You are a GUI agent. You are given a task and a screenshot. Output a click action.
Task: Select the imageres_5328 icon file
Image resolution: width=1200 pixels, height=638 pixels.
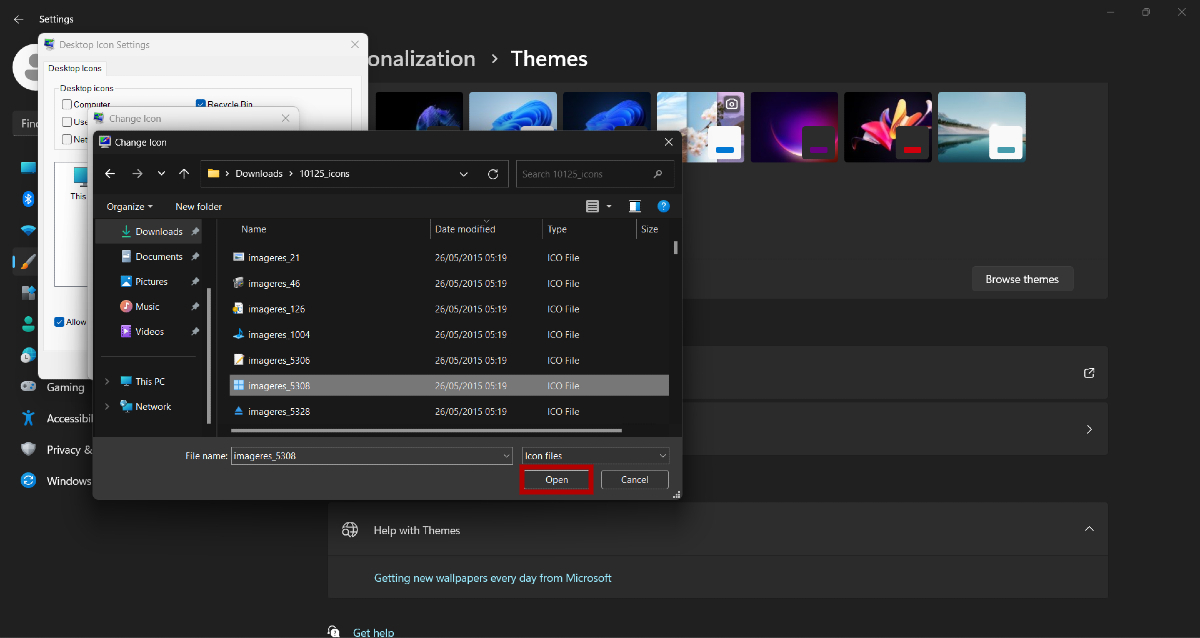(279, 412)
